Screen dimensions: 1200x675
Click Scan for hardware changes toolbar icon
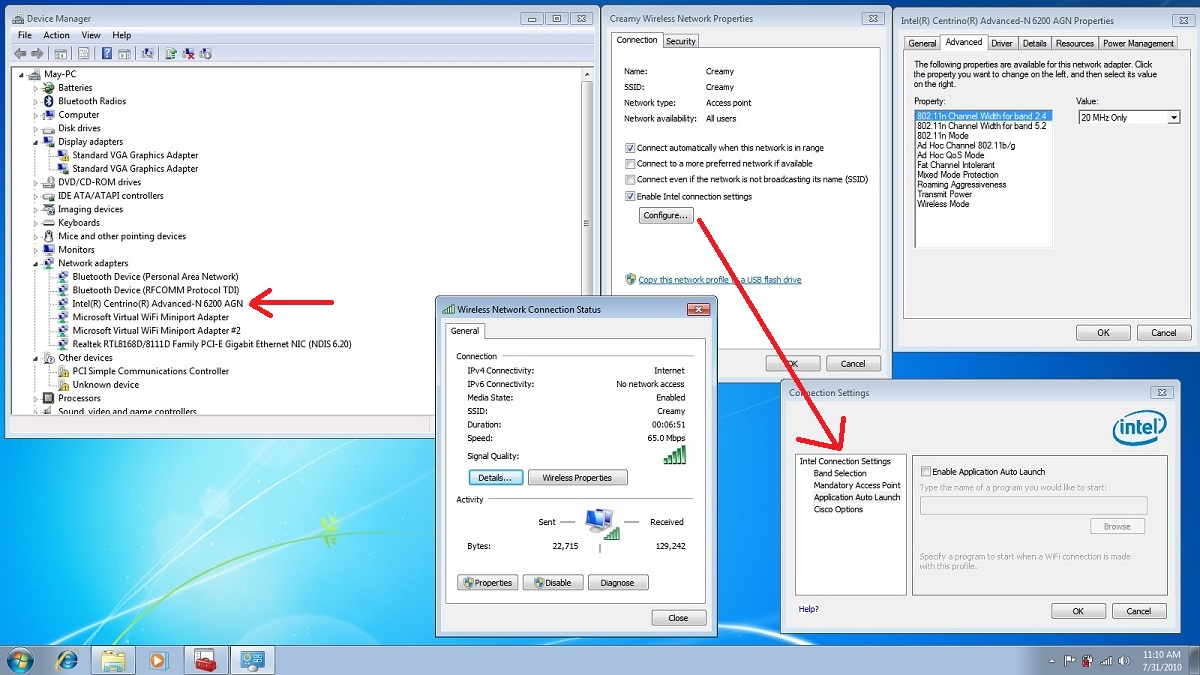click(148, 53)
